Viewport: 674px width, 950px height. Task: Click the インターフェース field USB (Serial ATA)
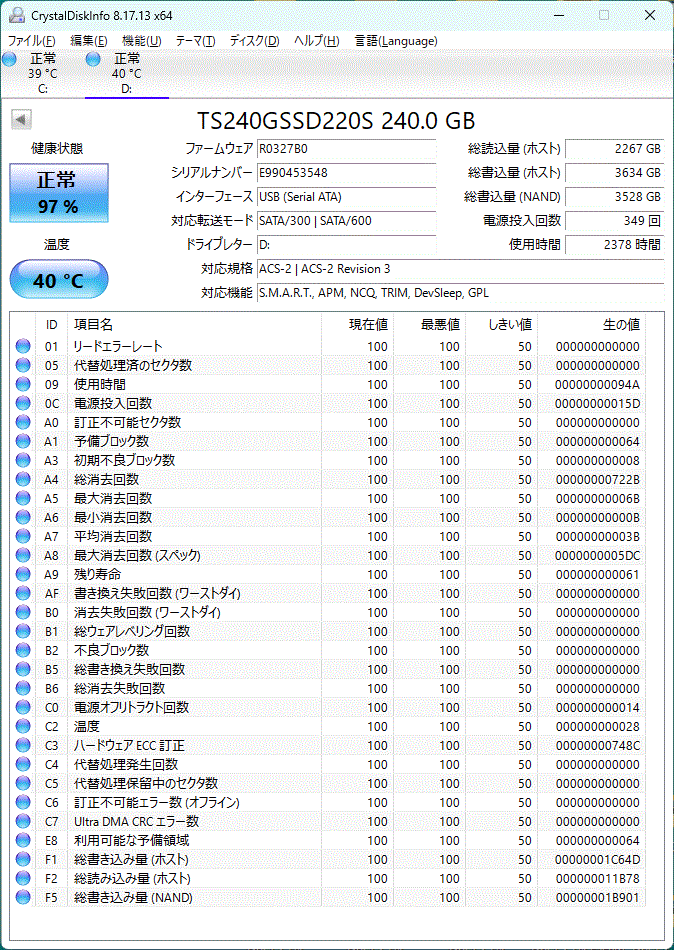pyautogui.click(x=346, y=197)
